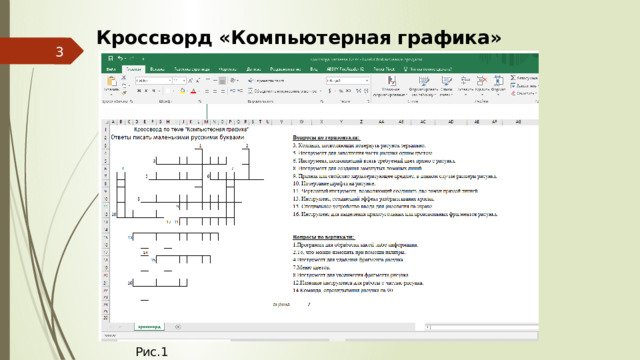Image resolution: width=640 pixels, height=360 pixels.
Task: Select the Home ribbon tab
Action: 133,69
